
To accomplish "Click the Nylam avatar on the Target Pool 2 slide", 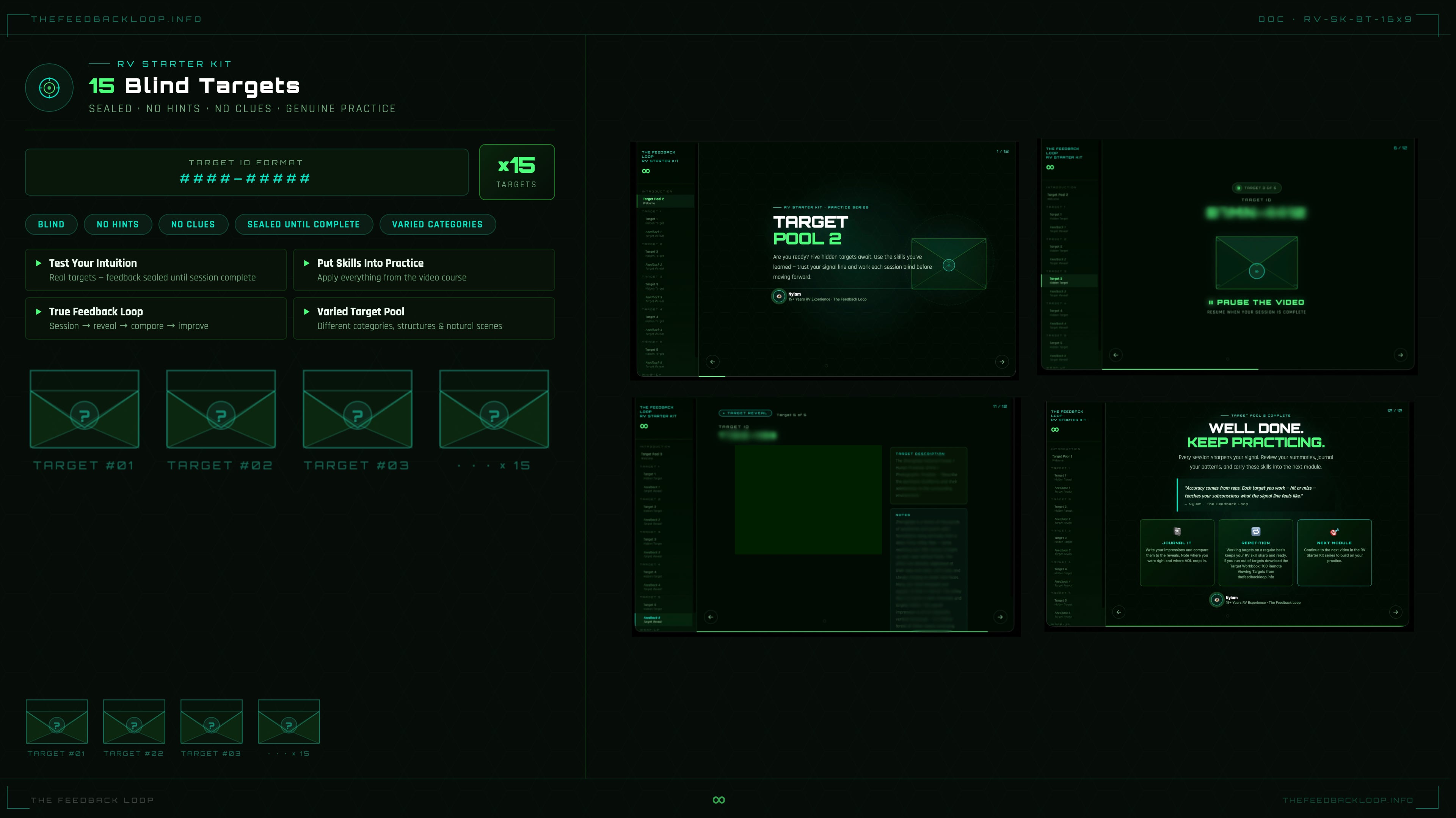I will click(x=779, y=296).
